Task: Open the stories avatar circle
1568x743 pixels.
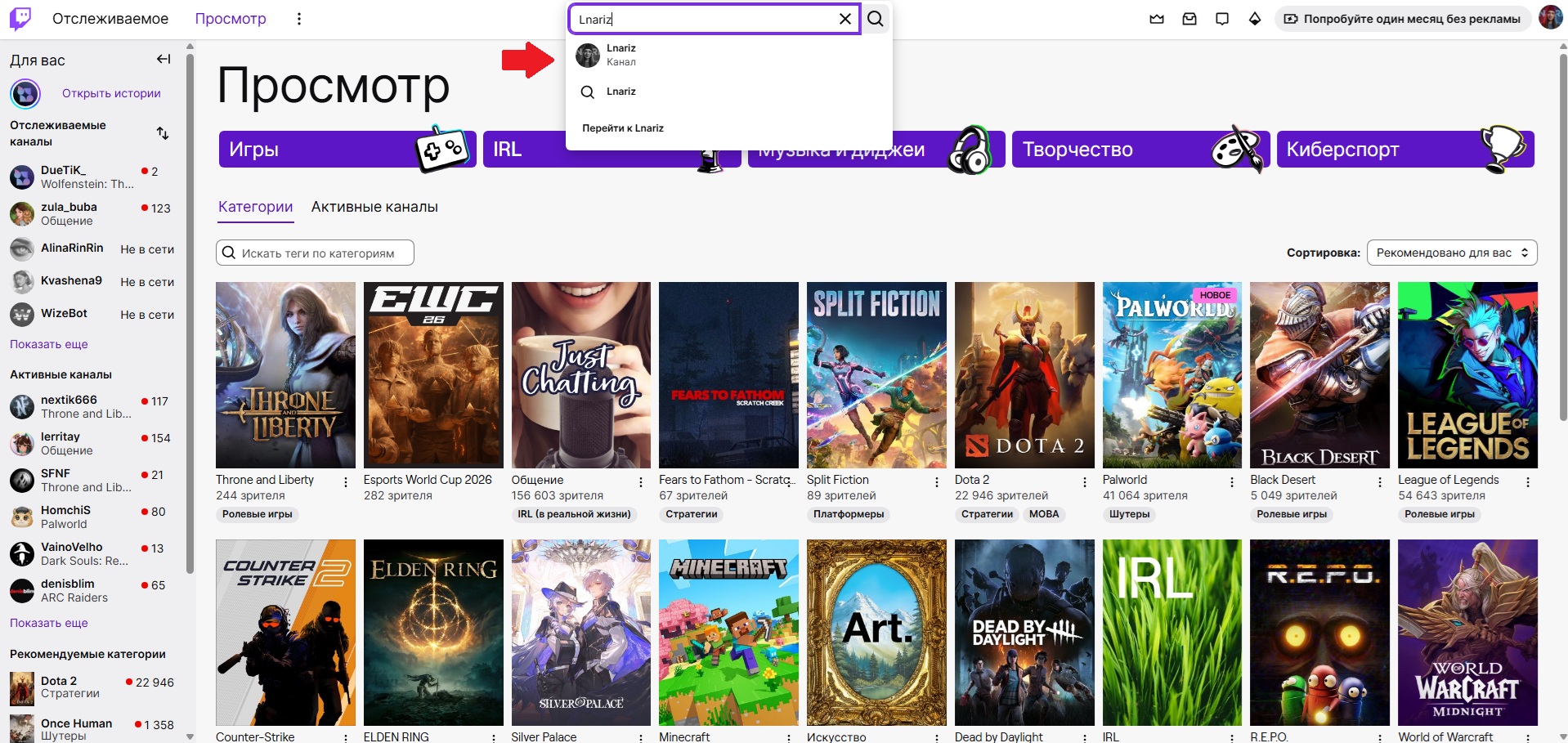Action: coord(25,94)
